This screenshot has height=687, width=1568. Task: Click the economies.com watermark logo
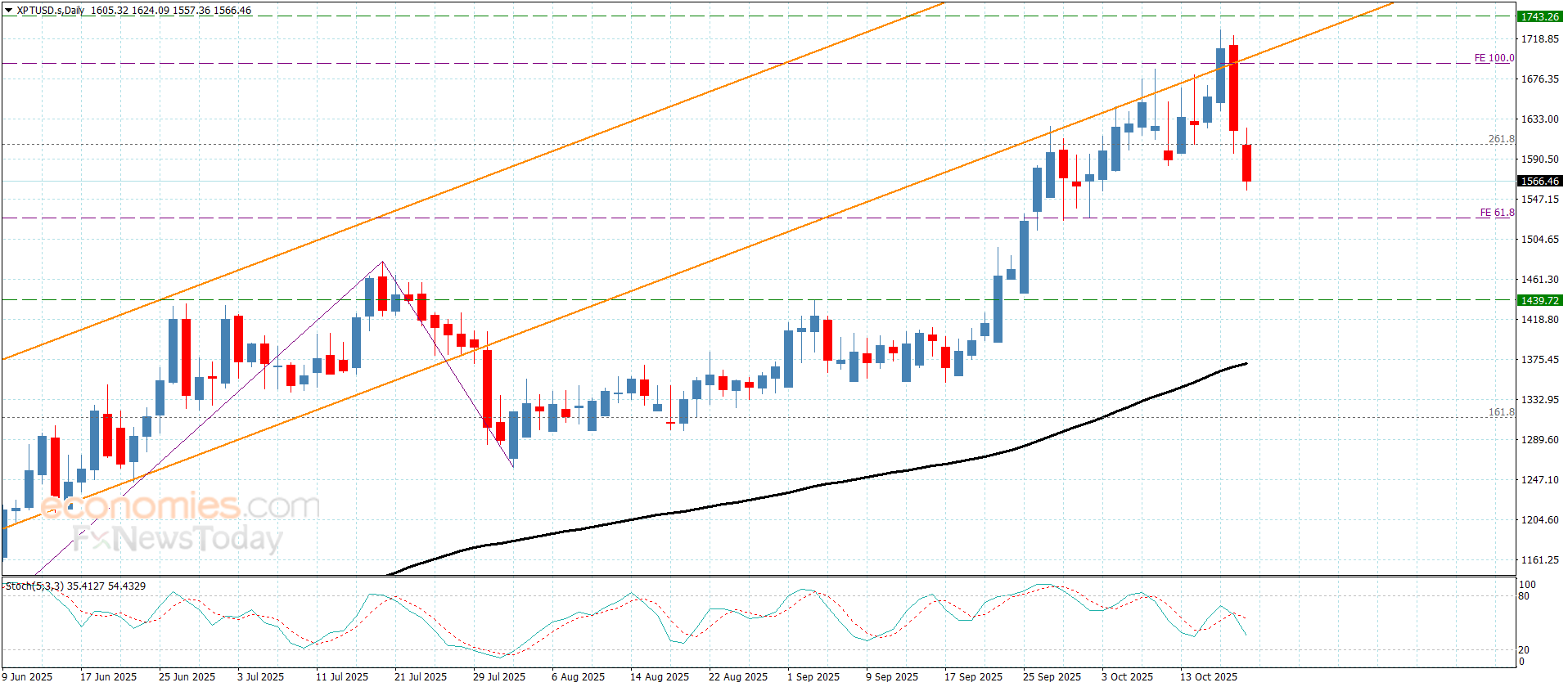click(180, 506)
